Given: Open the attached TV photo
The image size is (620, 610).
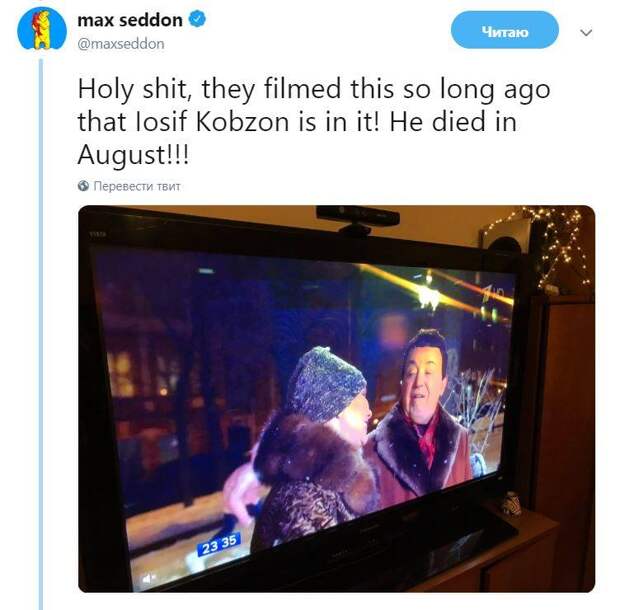Looking at the screenshot, I should [x=336, y=399].
